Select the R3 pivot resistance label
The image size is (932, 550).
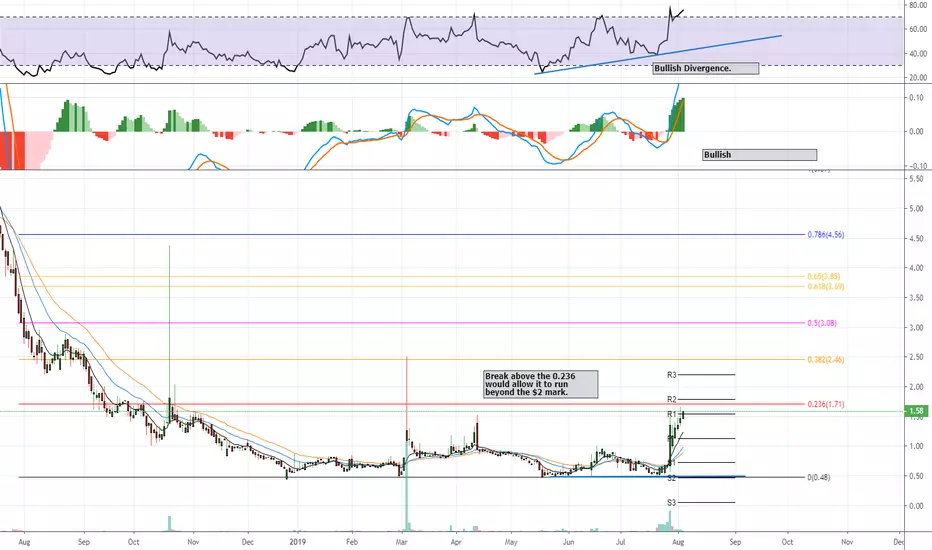click(x=672, y=375)
